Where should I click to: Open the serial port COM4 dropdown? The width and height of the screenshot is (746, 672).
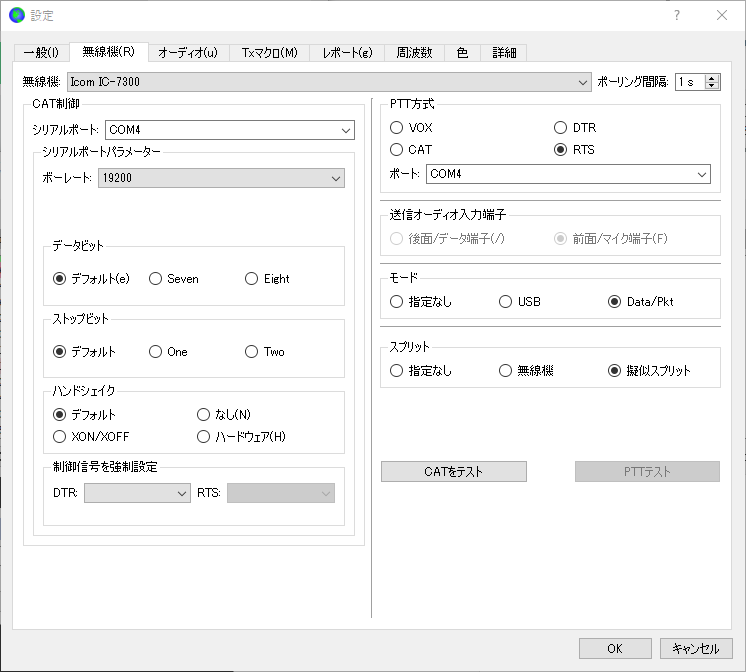[230, 130]
